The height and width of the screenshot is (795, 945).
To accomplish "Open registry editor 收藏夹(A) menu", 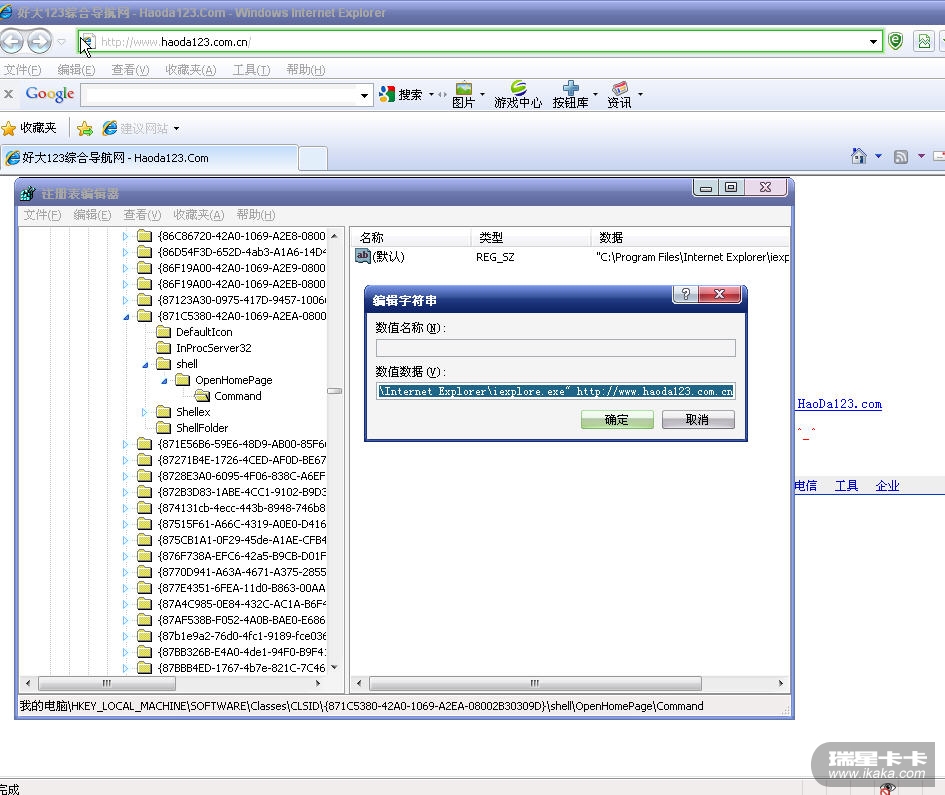I will tap(199, 215).
